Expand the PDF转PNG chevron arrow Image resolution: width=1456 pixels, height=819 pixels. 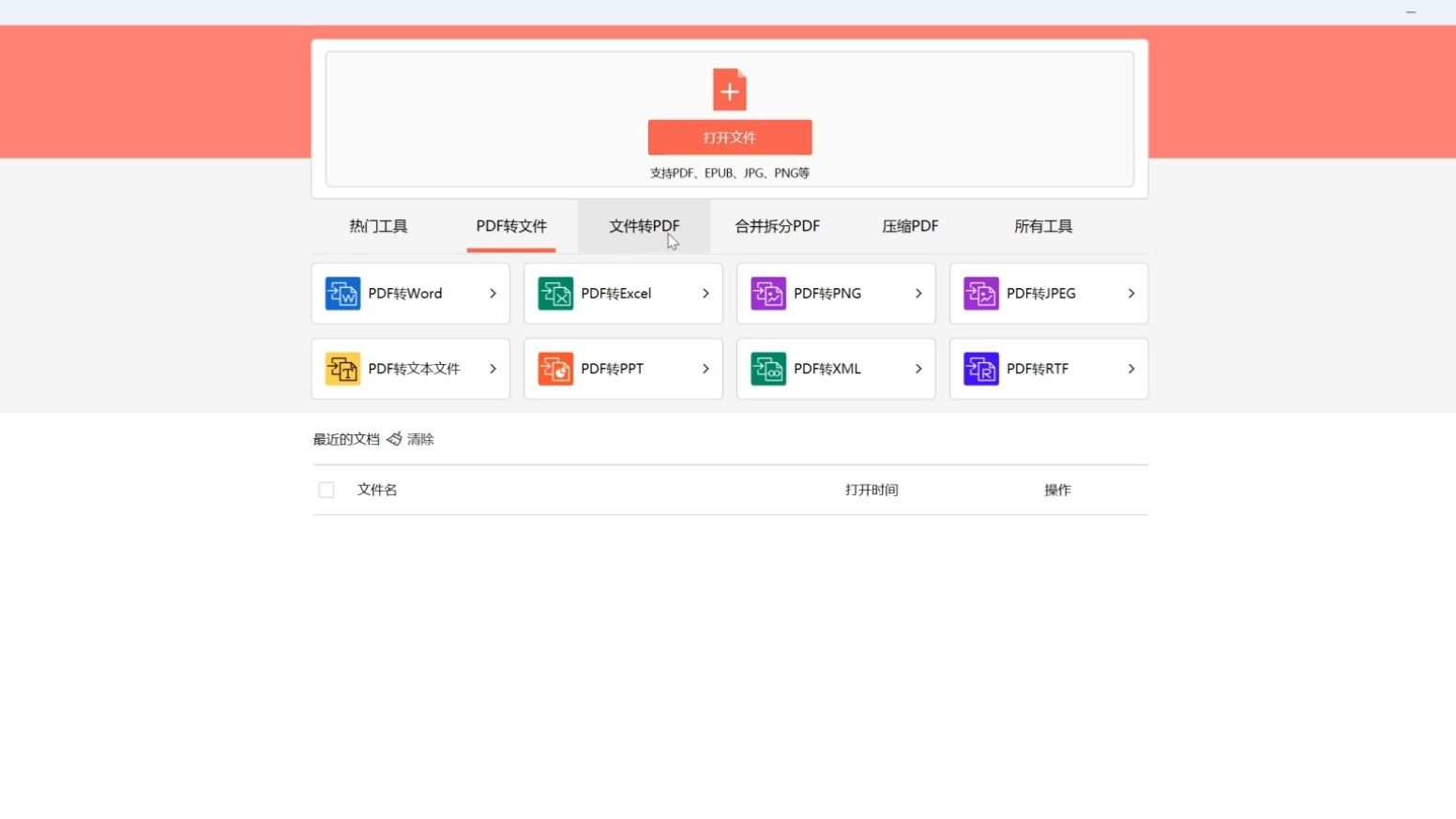918,294
